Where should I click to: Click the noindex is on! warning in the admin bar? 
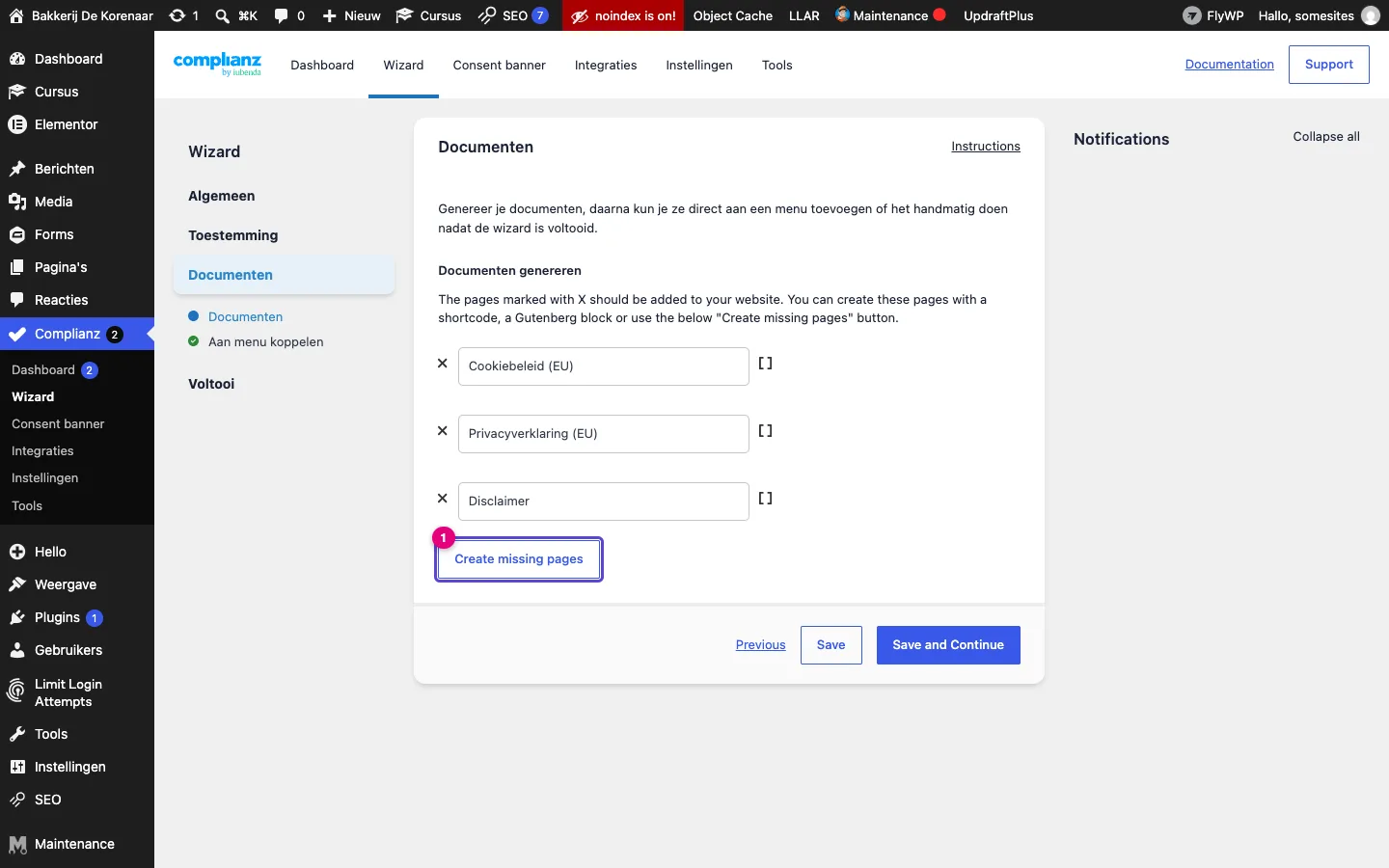tap(623, 15)
